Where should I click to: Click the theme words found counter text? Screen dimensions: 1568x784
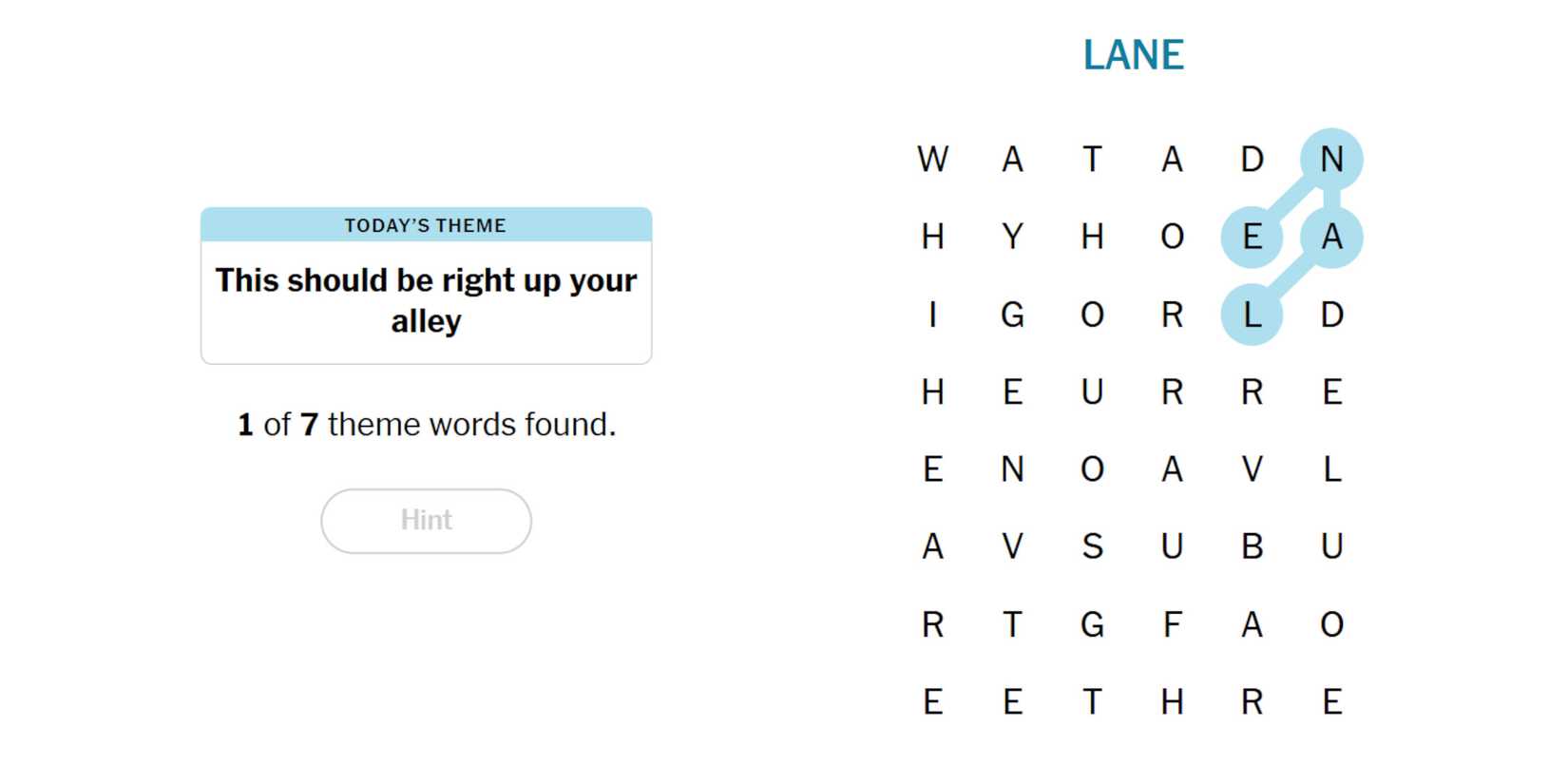[x=426, y=424]
